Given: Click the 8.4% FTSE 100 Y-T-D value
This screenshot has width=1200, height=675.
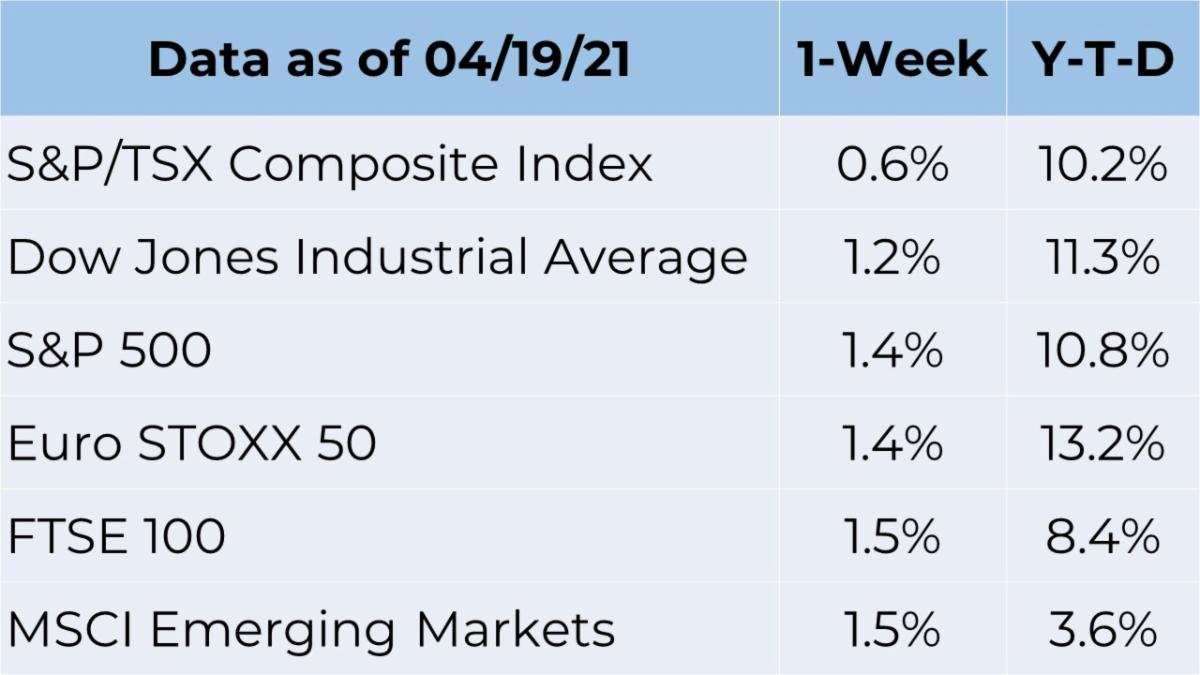Looking at the screenshot, I should pyautogui.click(x=1103, y=536).
